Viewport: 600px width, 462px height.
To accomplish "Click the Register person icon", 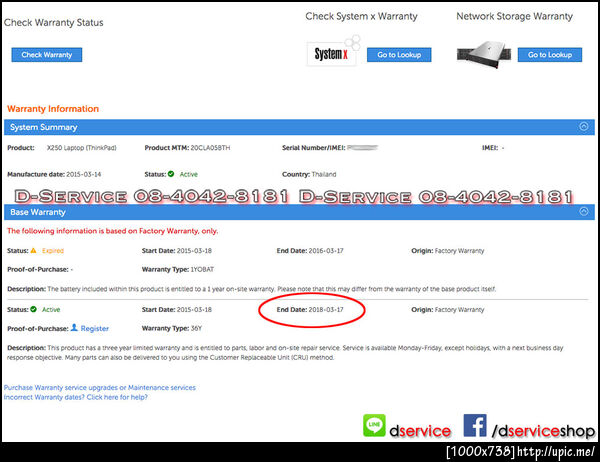I will coord(74,328).
